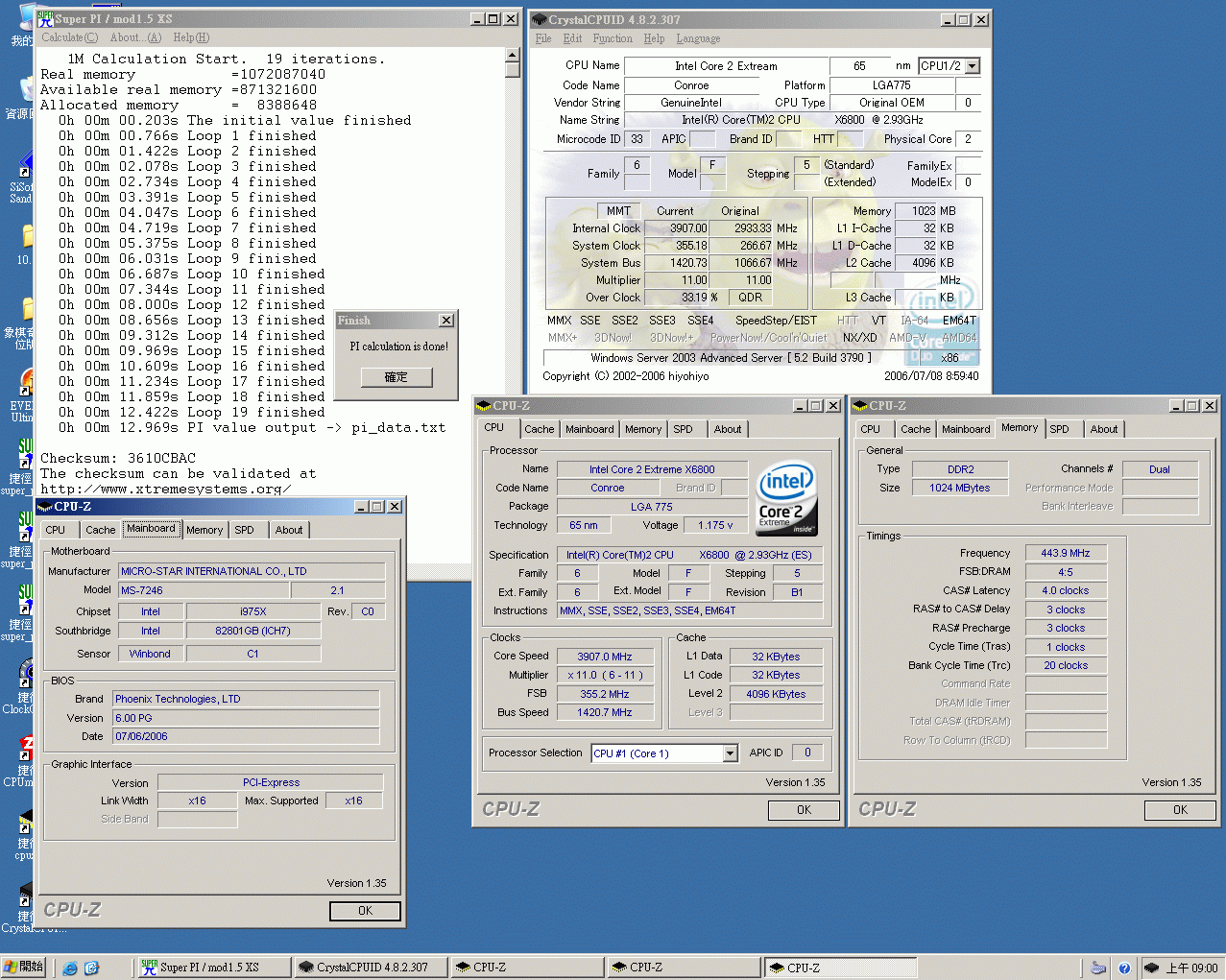Open the About menu in Super PI
The image size is (1226, 980).
(x=135, y=37)
